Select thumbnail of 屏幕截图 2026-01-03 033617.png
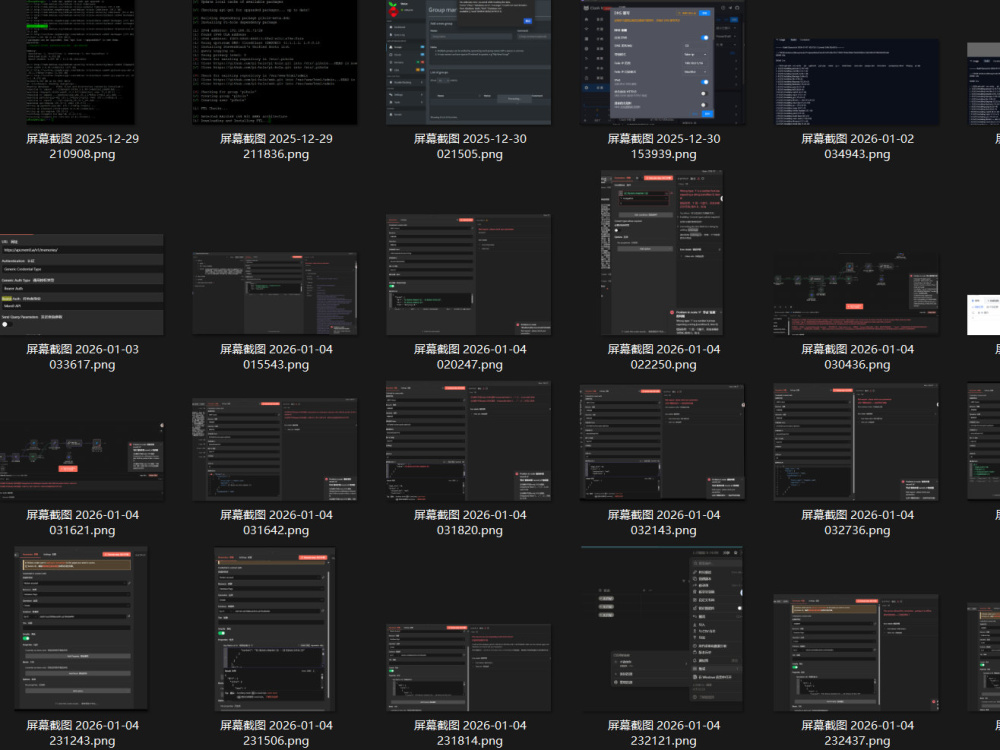The height and width of the screenshot is (750, 1000). [x=82, y=284]
